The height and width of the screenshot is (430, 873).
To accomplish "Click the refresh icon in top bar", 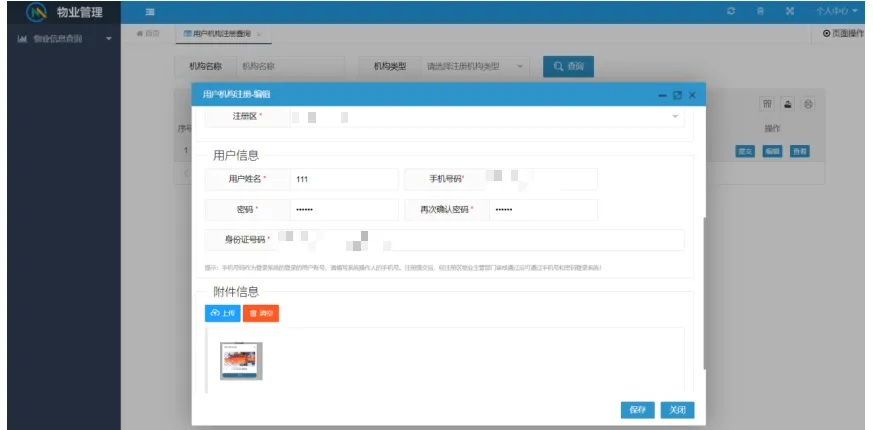I will [x=731, y=11].
